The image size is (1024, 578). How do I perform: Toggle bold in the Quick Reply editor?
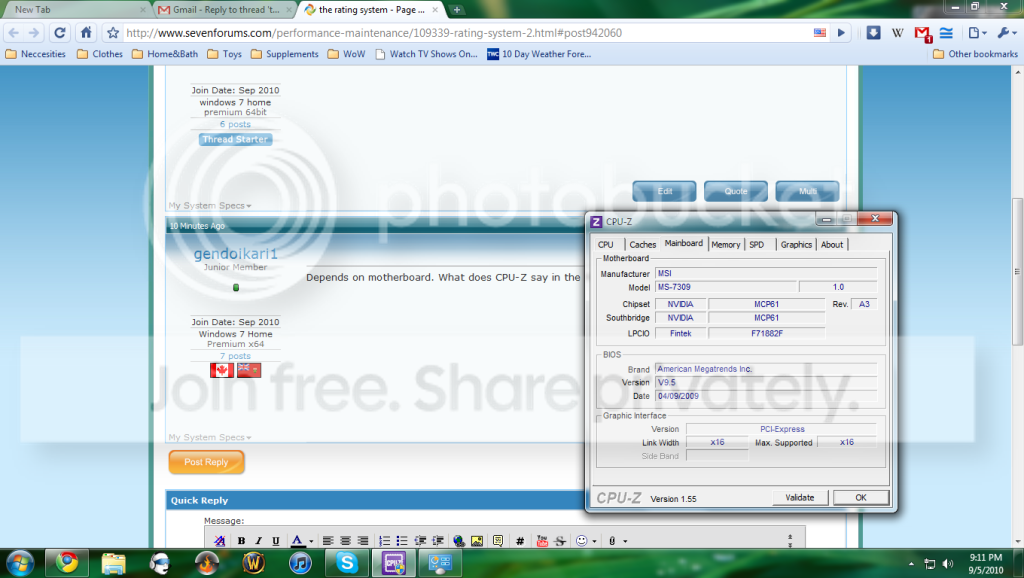241,541
